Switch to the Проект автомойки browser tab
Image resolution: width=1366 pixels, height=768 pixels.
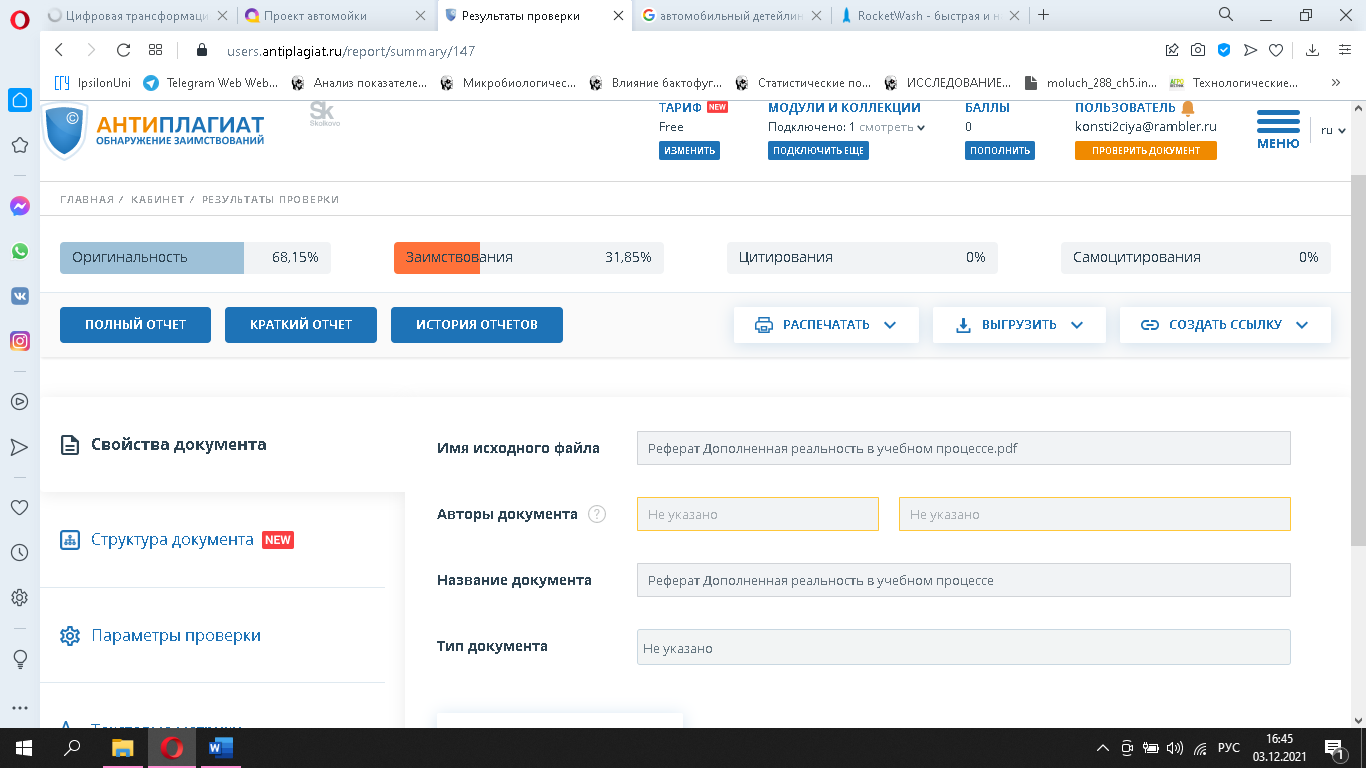[315, 15]
